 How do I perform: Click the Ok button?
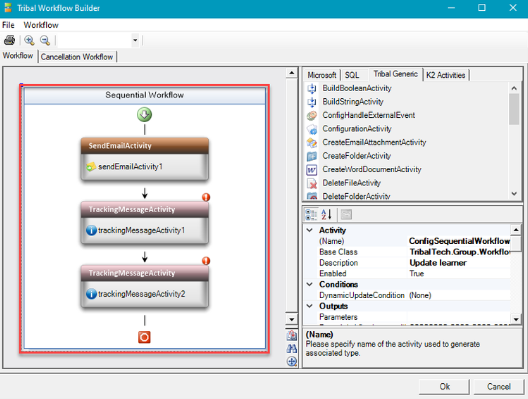coord(444,387)
